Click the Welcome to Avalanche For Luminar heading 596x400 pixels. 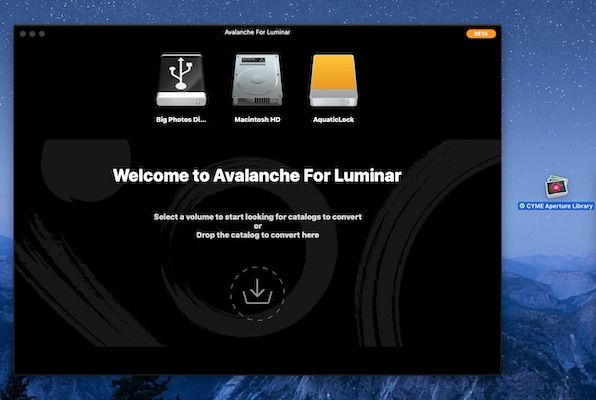coord(257,176)
